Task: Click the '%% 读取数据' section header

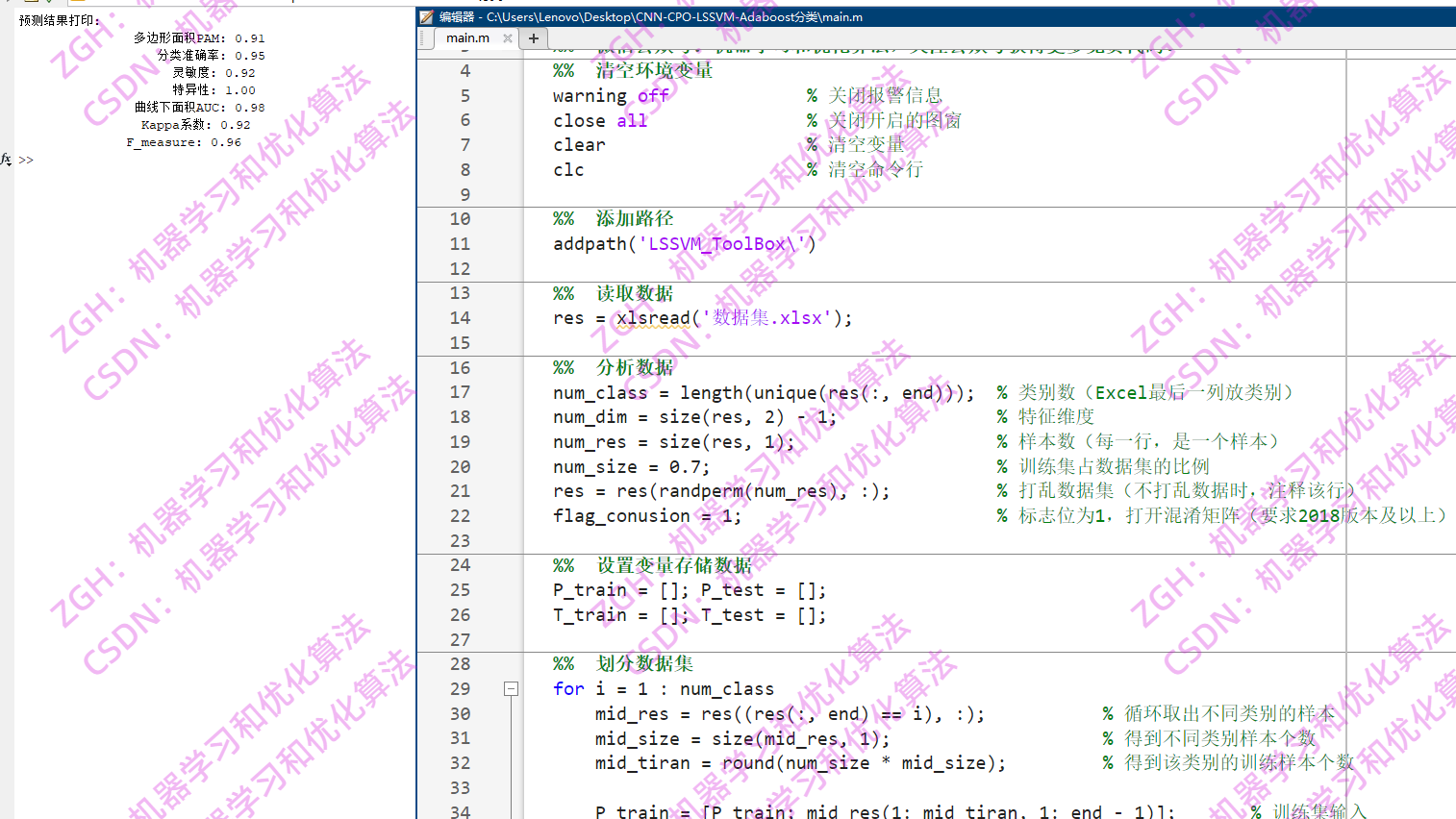Action: [614, 293]
